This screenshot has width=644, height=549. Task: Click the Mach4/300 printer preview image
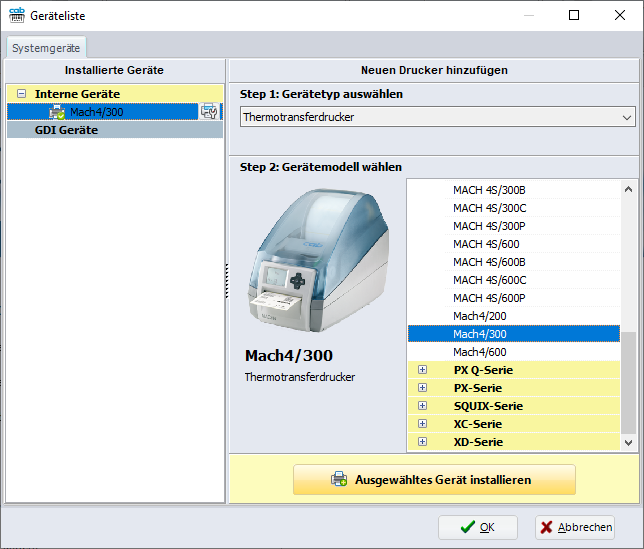tap(315, 260)
